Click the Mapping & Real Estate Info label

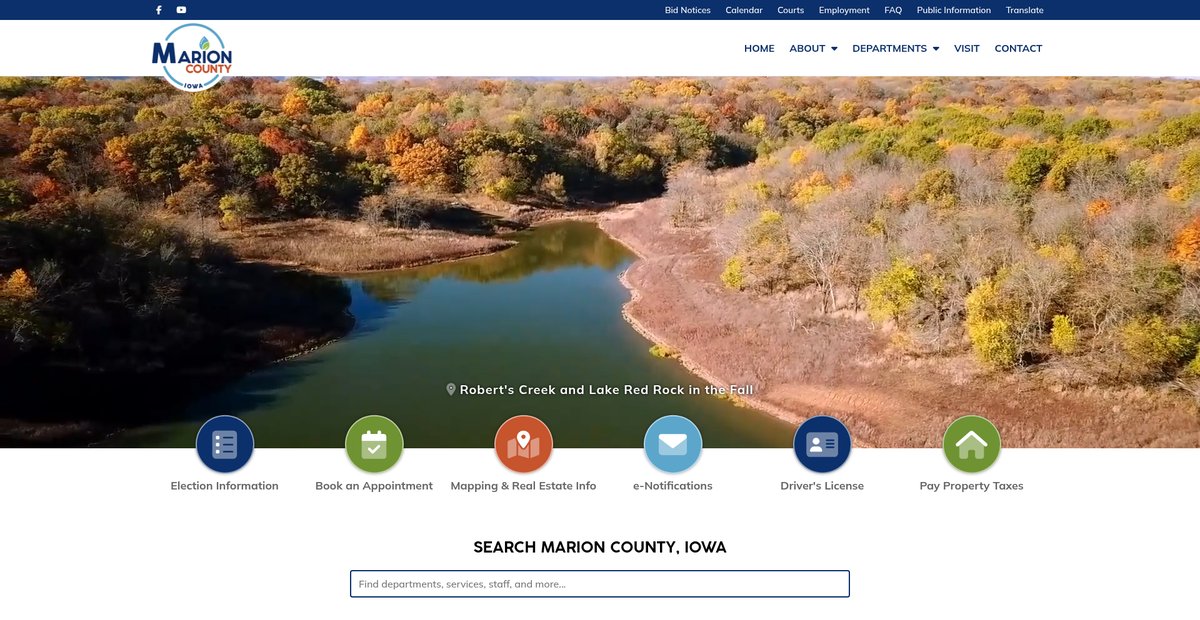(524, 486)
